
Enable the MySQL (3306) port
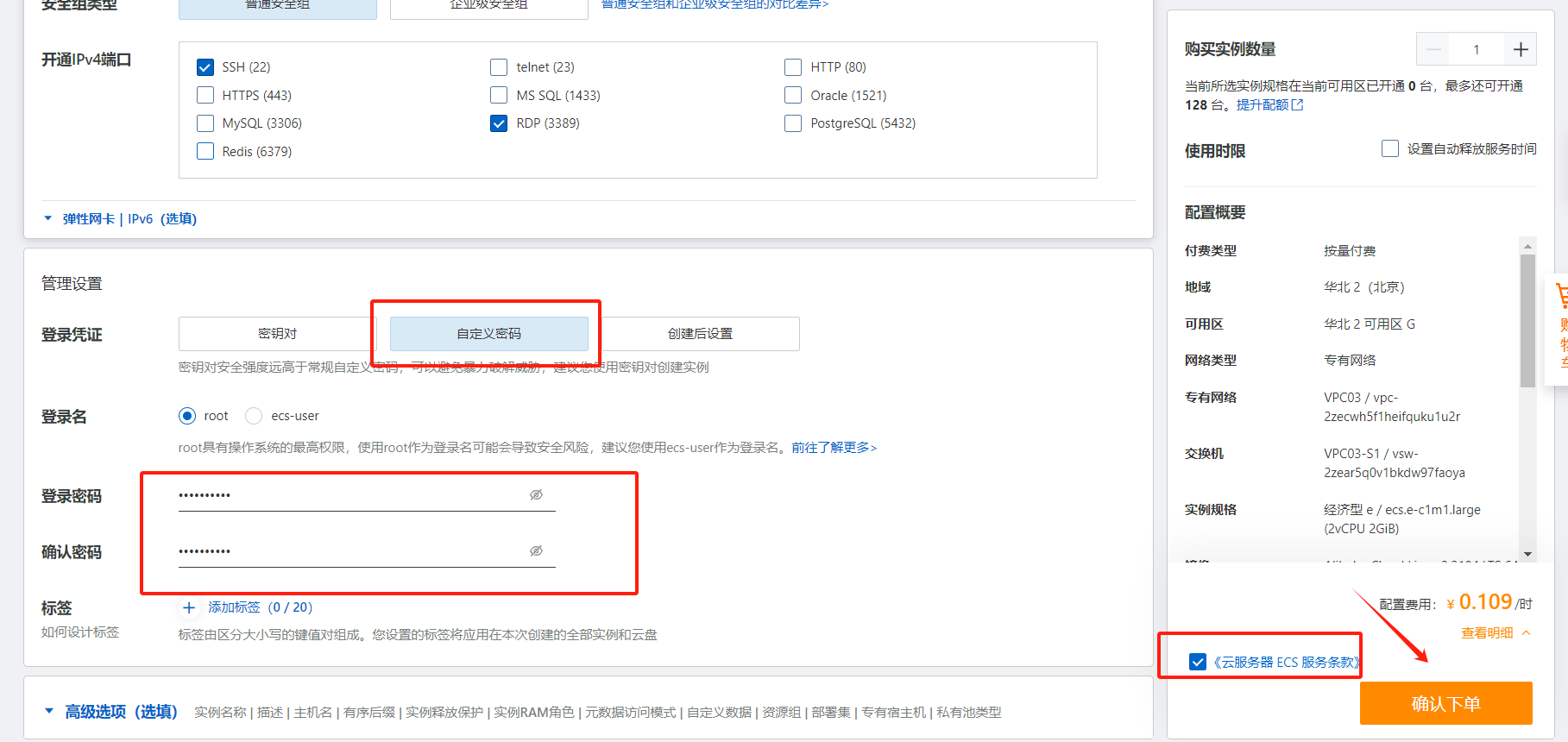click(205, 123)
